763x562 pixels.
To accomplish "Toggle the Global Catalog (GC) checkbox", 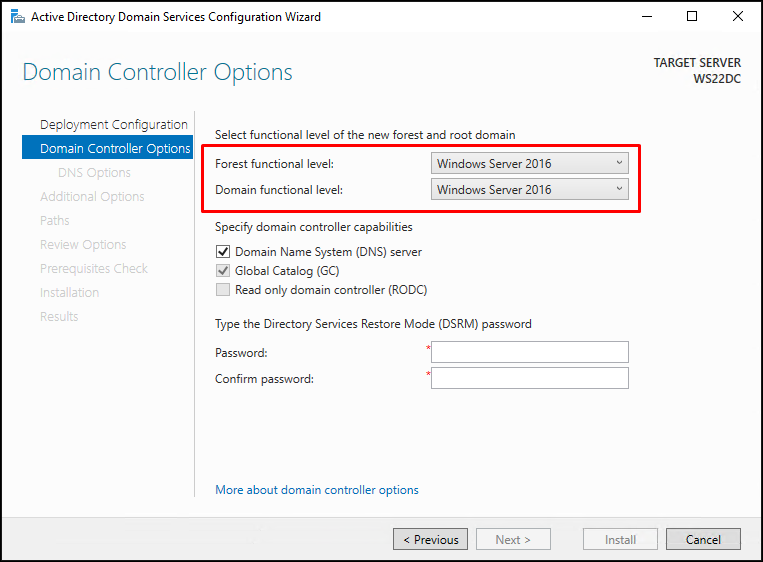I will tap(223, 271).
